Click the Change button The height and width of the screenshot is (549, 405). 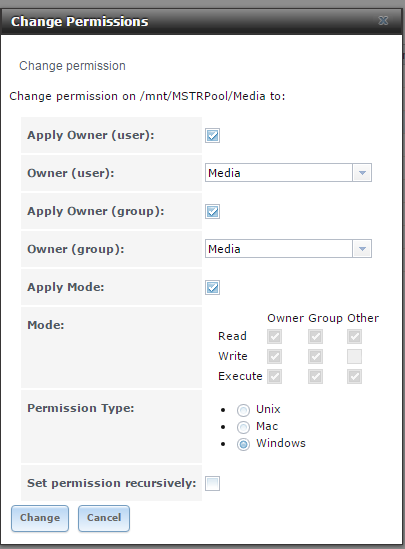(40, 518)
